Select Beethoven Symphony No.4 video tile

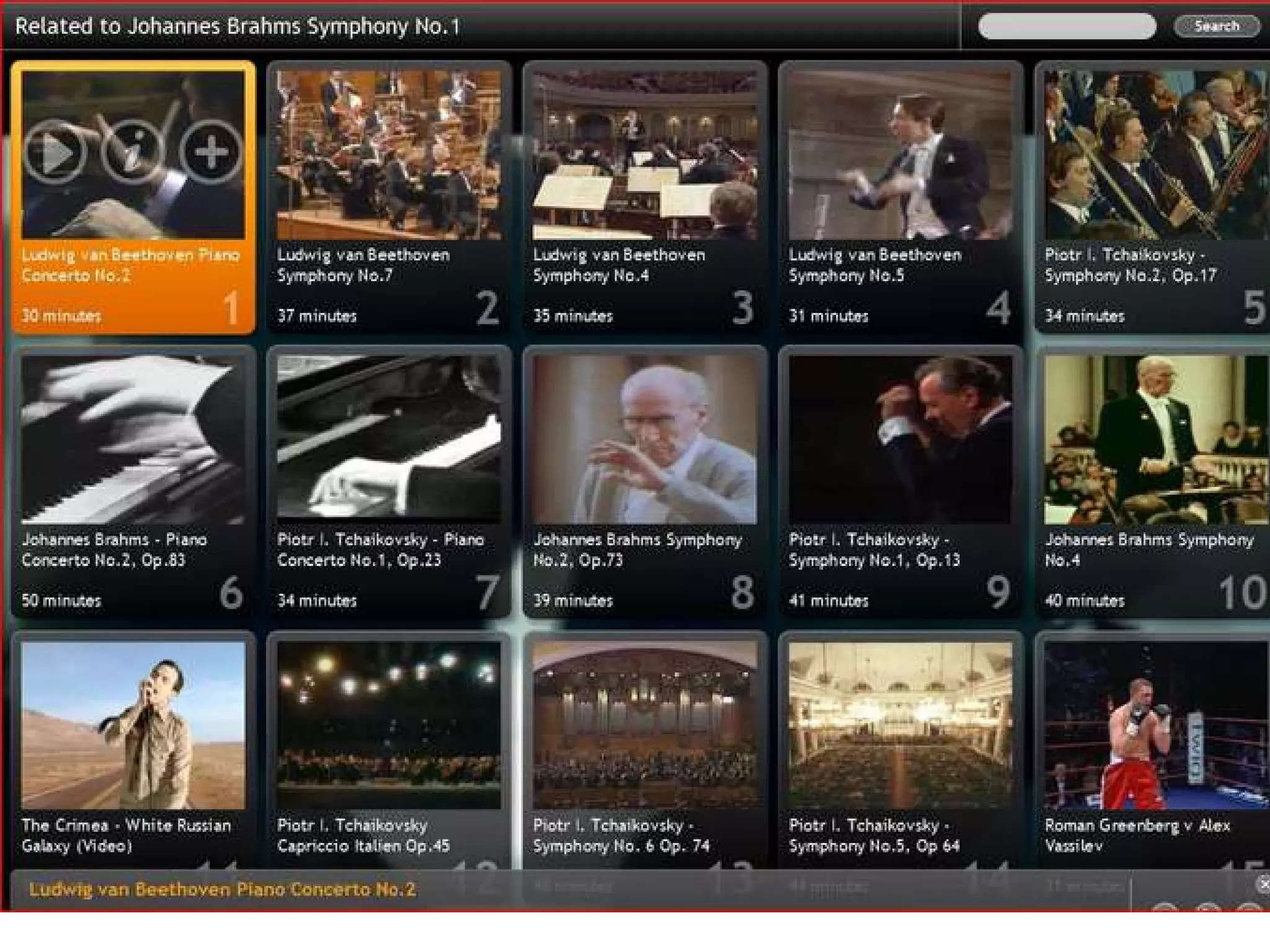(x=644, y=155)
